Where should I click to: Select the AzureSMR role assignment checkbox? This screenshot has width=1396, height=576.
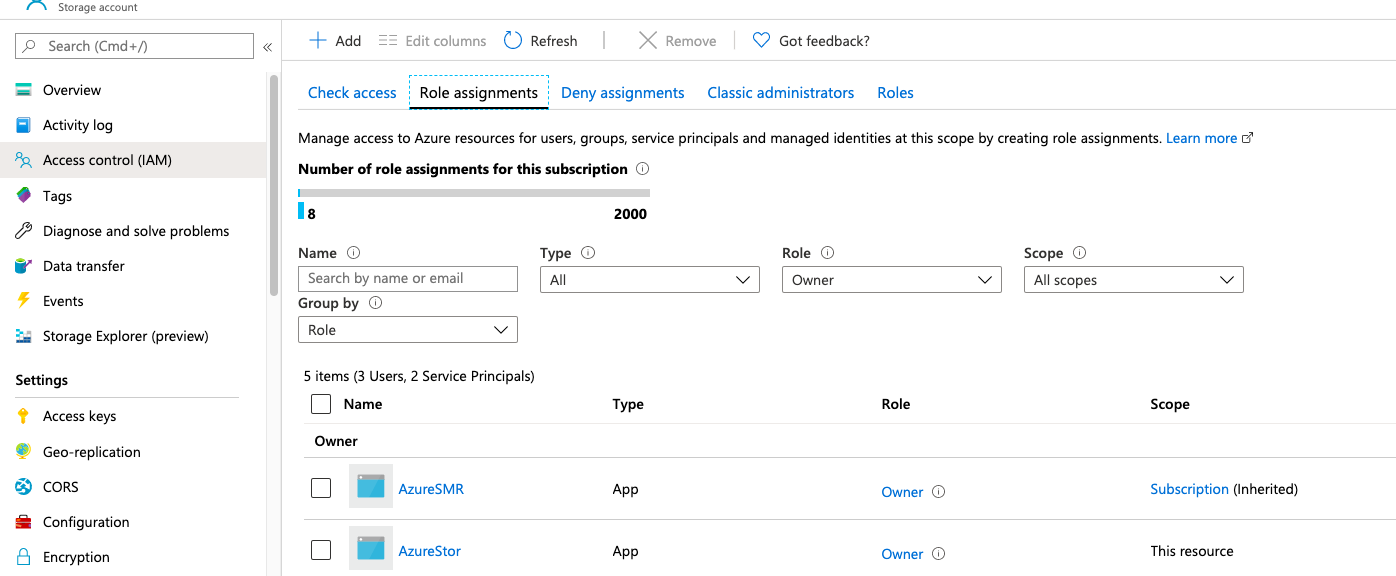[x=320, y=488]
